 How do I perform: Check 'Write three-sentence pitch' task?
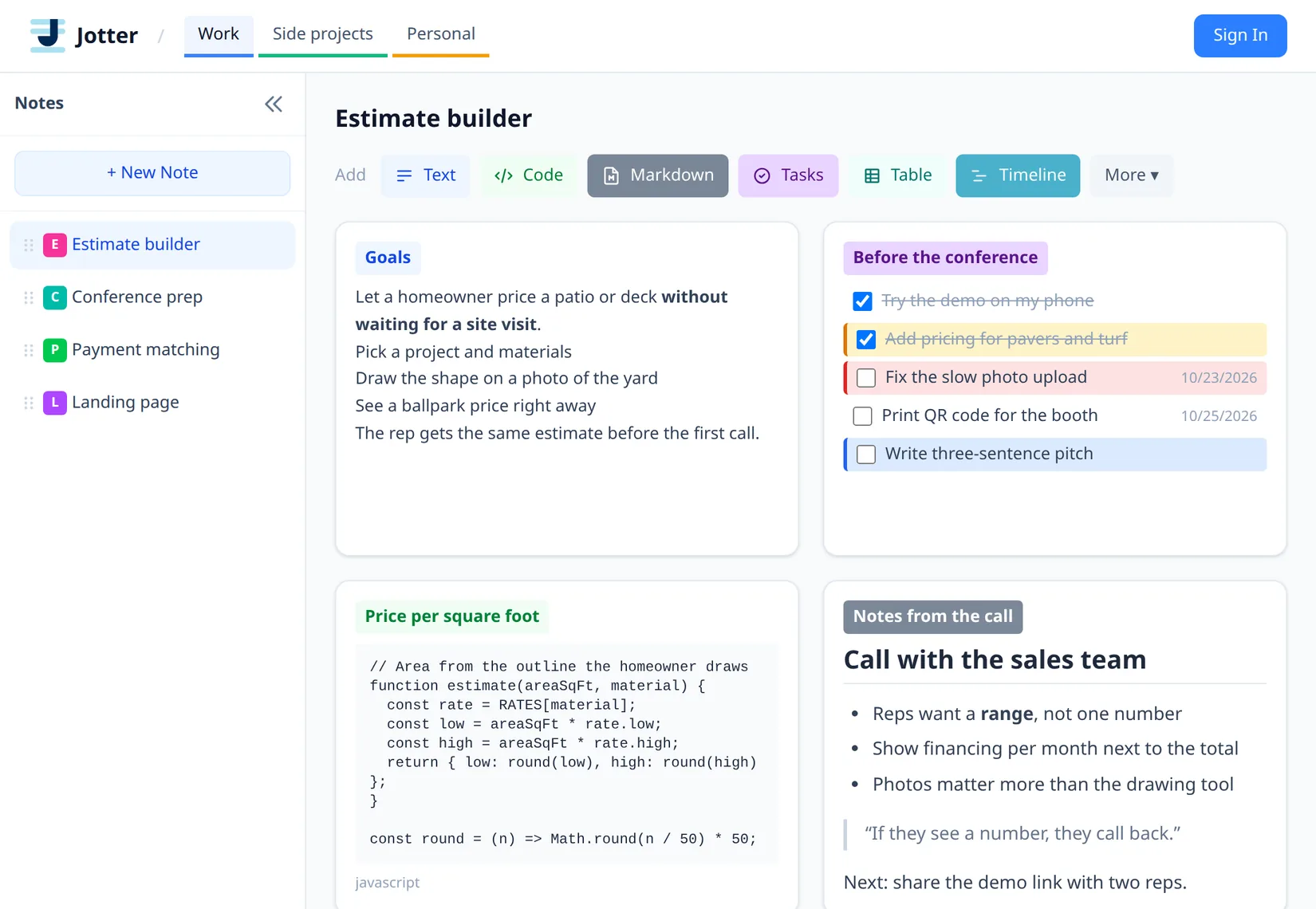click(866, 454)
